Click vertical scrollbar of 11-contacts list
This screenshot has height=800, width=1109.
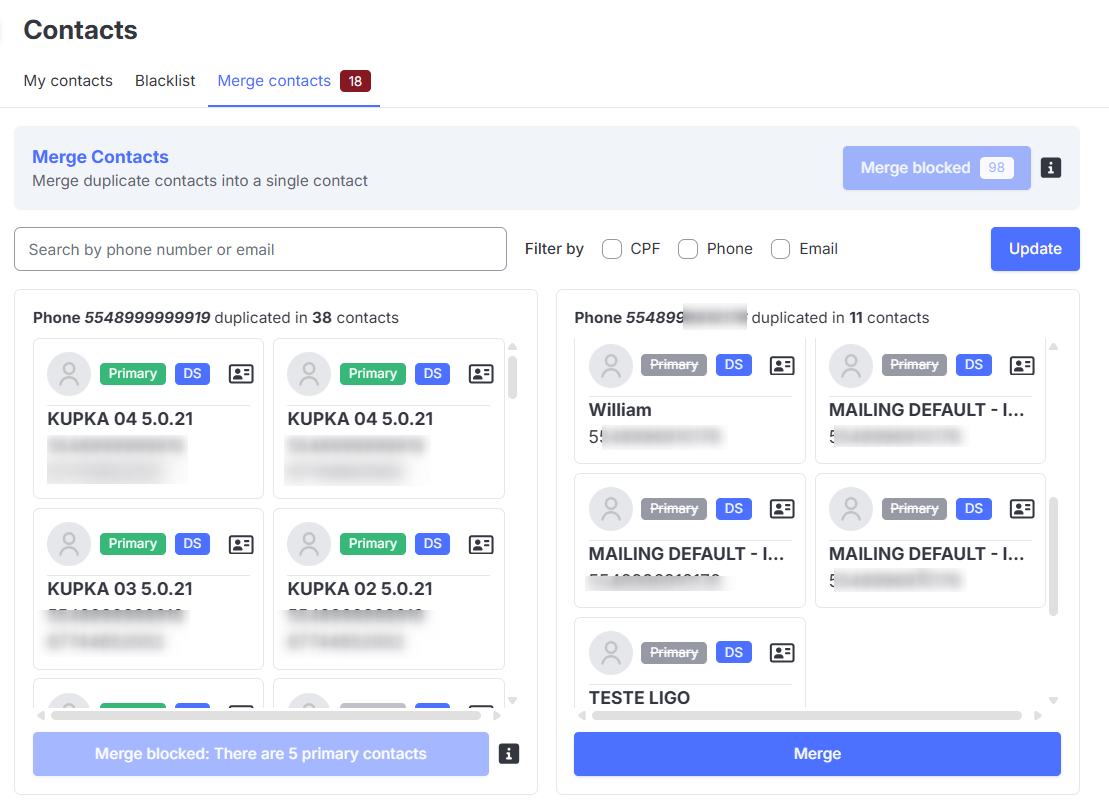pyautogui.click(x=1053, y=556)
